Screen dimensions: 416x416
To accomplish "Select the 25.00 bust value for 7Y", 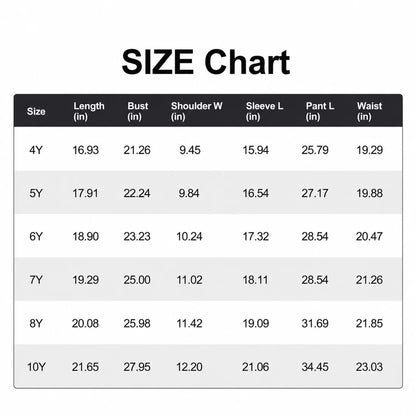I will point(137,280).
